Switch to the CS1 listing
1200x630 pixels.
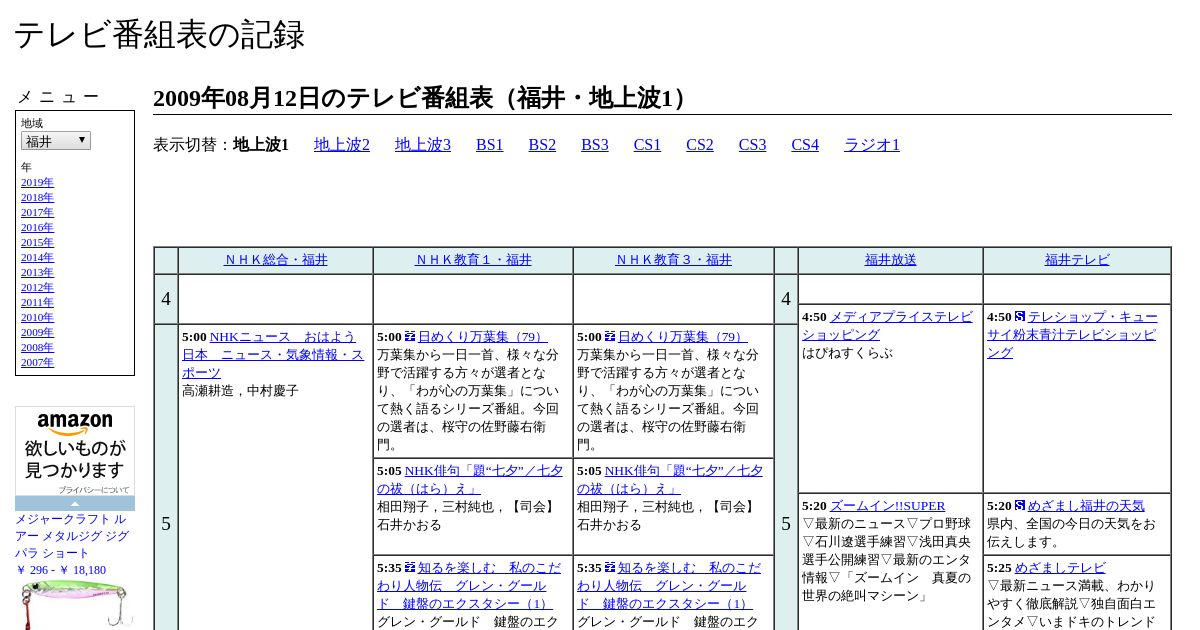[647, 145]
